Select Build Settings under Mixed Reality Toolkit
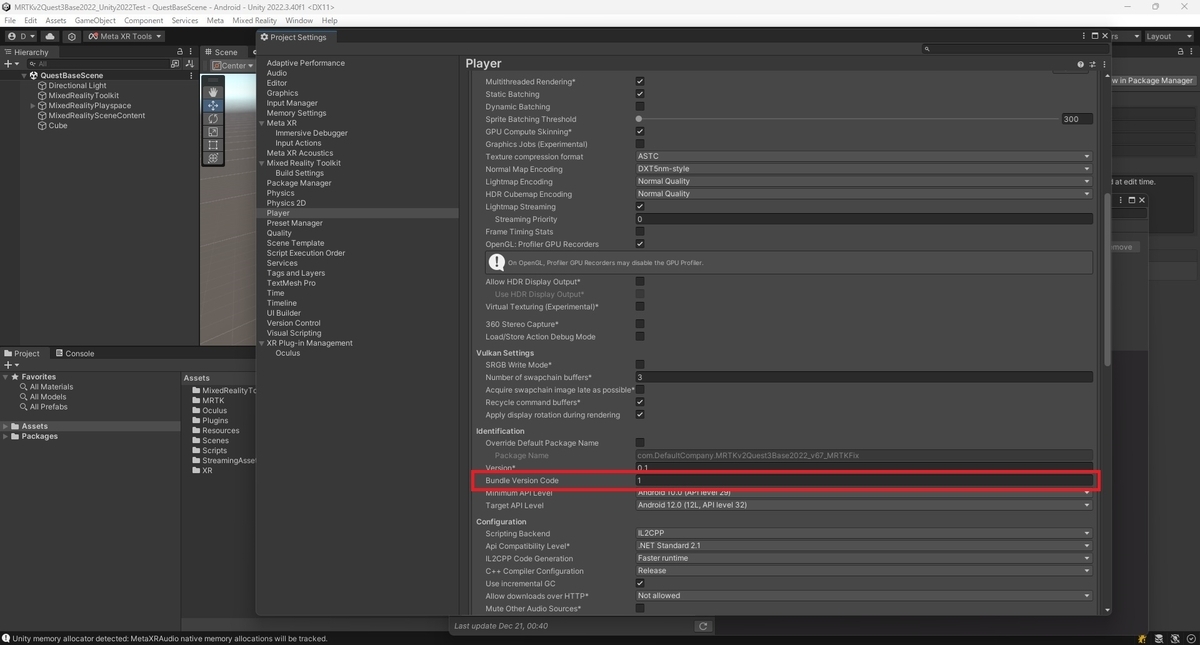 pyautogui.click(x=300, y=173)
